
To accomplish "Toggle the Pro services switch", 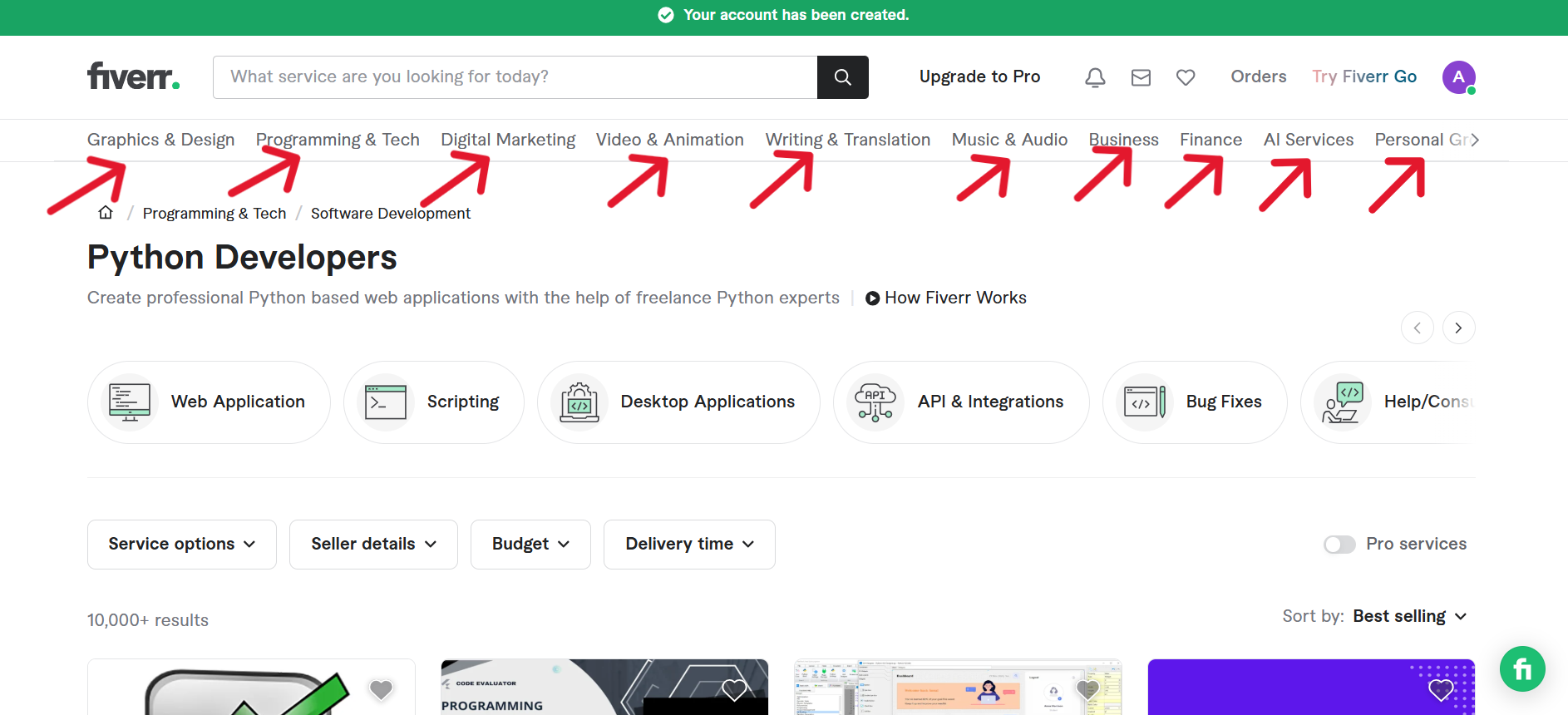I will pos(1339,544).
